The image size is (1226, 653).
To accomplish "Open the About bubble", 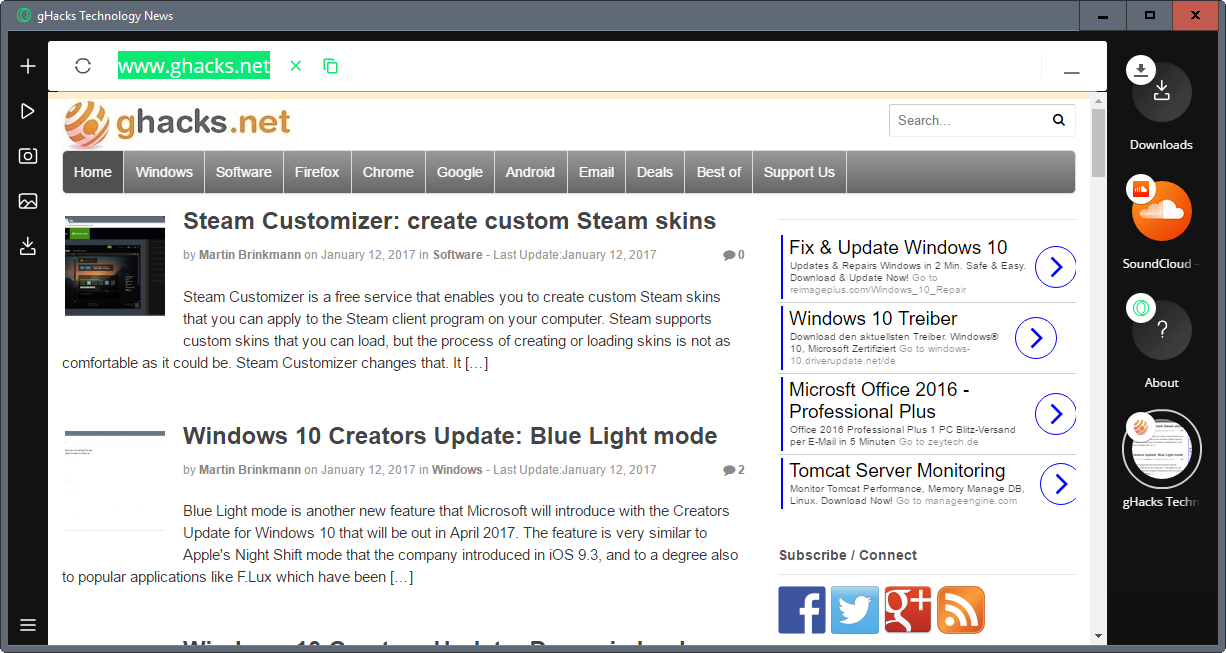I will pyautogui.click(x=1161, y=330).
